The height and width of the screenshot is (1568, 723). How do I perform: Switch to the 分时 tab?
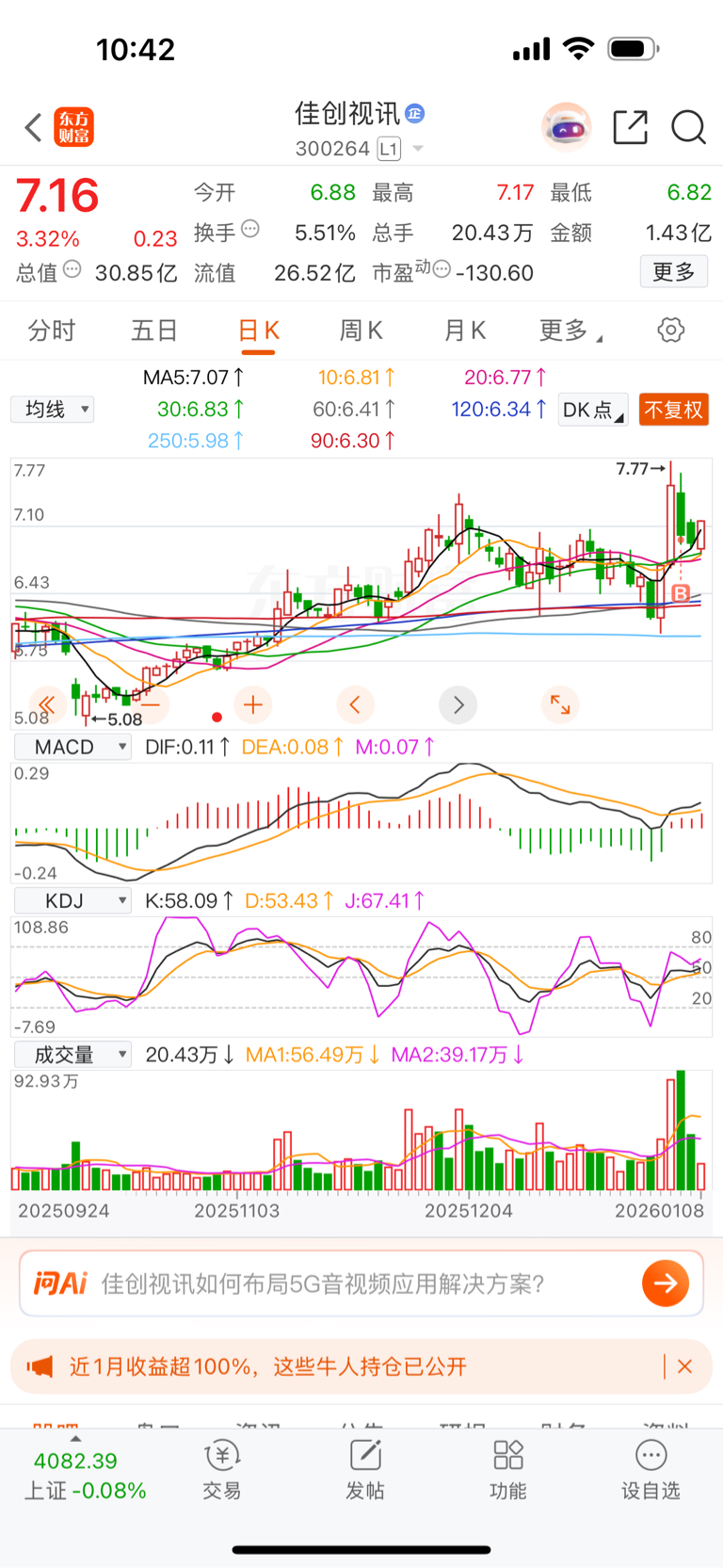tap(51, 331)
